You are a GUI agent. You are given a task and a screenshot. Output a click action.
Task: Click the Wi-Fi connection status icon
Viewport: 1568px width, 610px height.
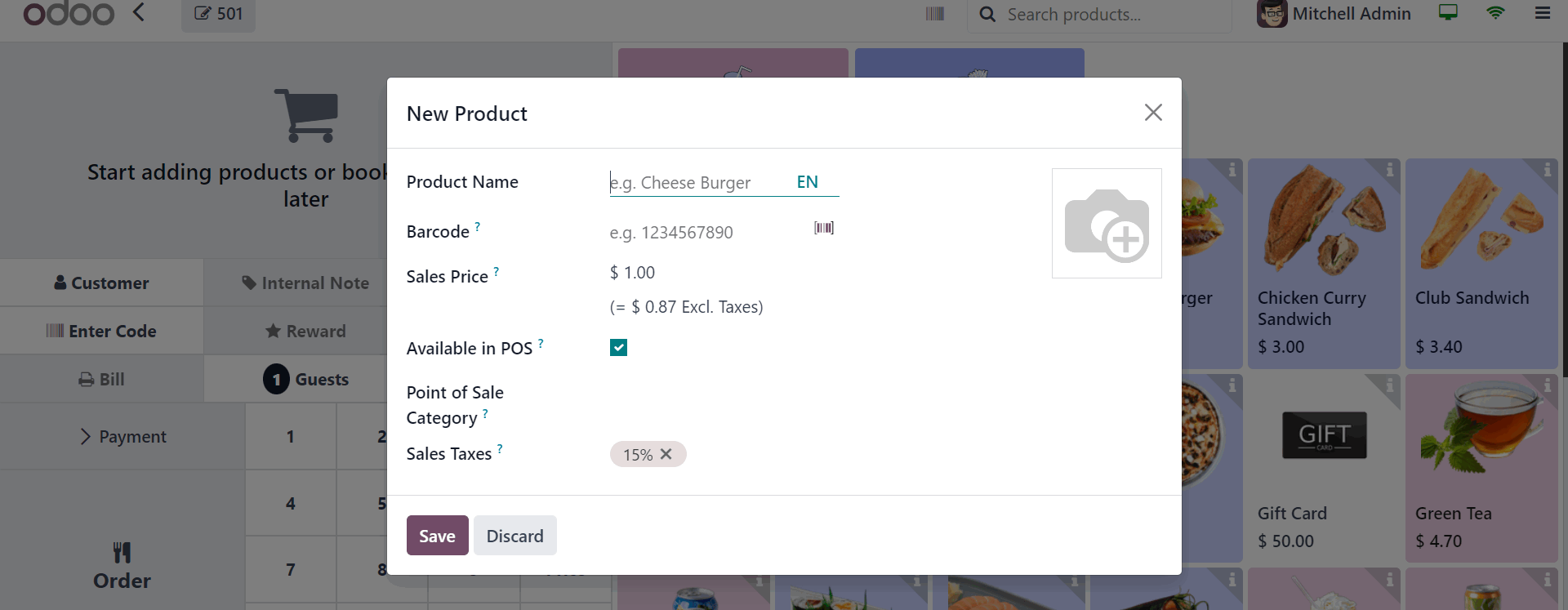click(x=1495, y=14)
